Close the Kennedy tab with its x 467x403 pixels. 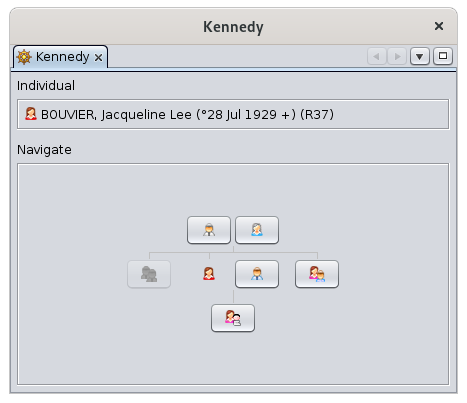pos(98,58)
